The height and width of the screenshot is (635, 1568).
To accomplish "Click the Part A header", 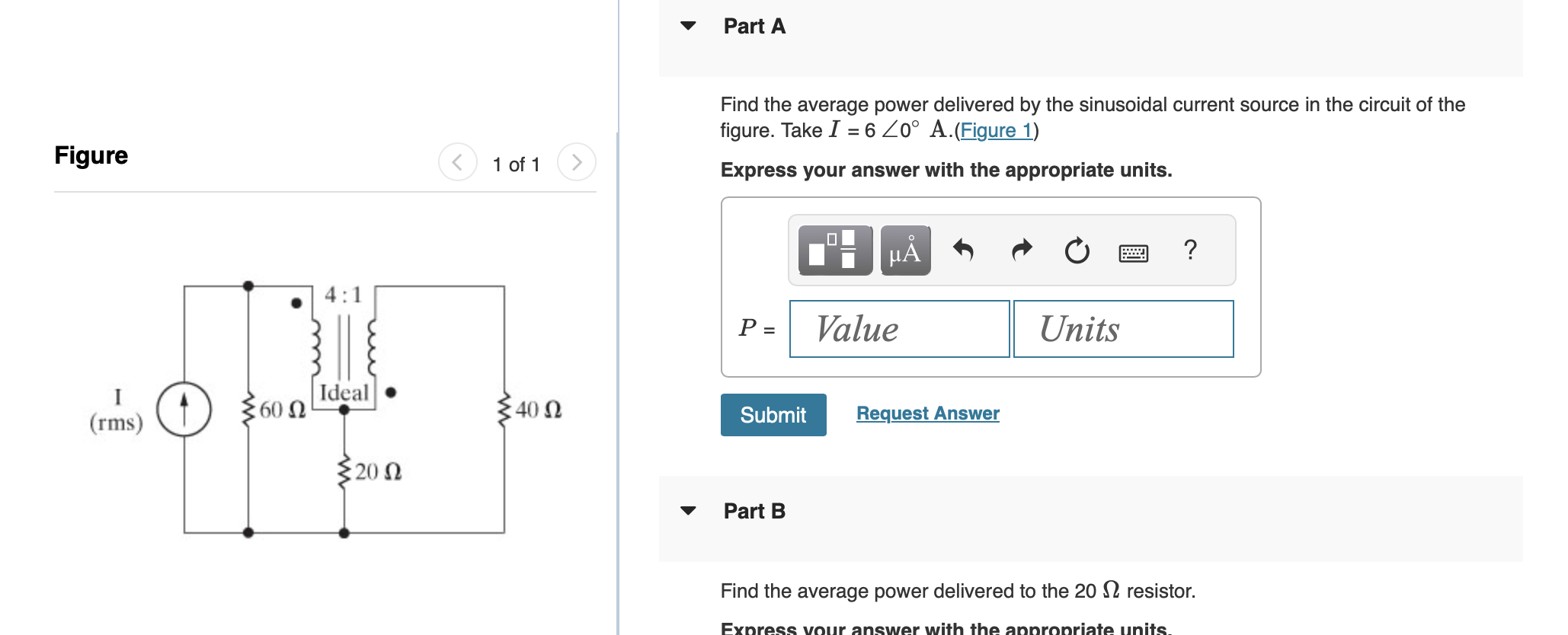I will 754,25.
